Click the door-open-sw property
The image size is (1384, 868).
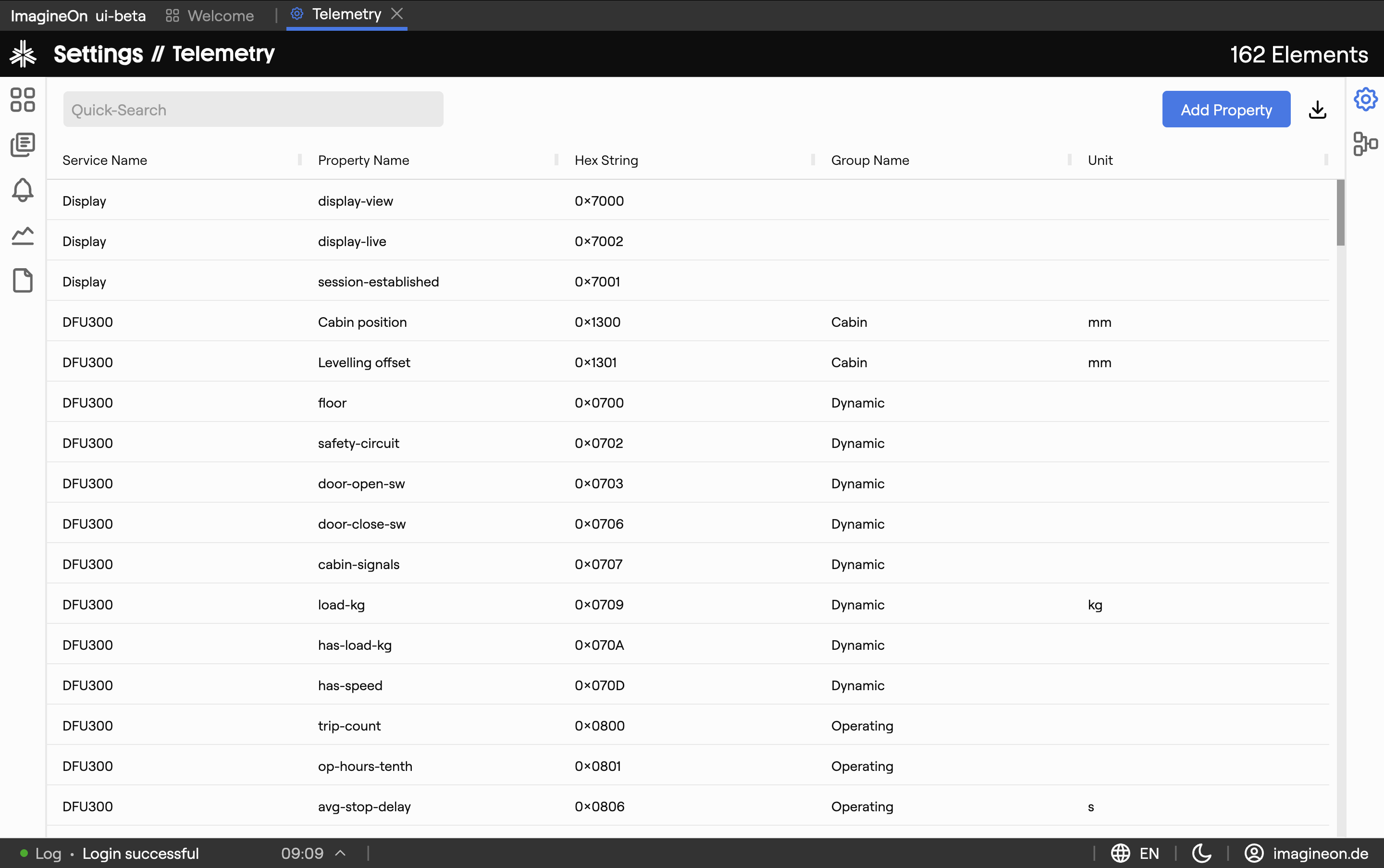click(361, 484)
